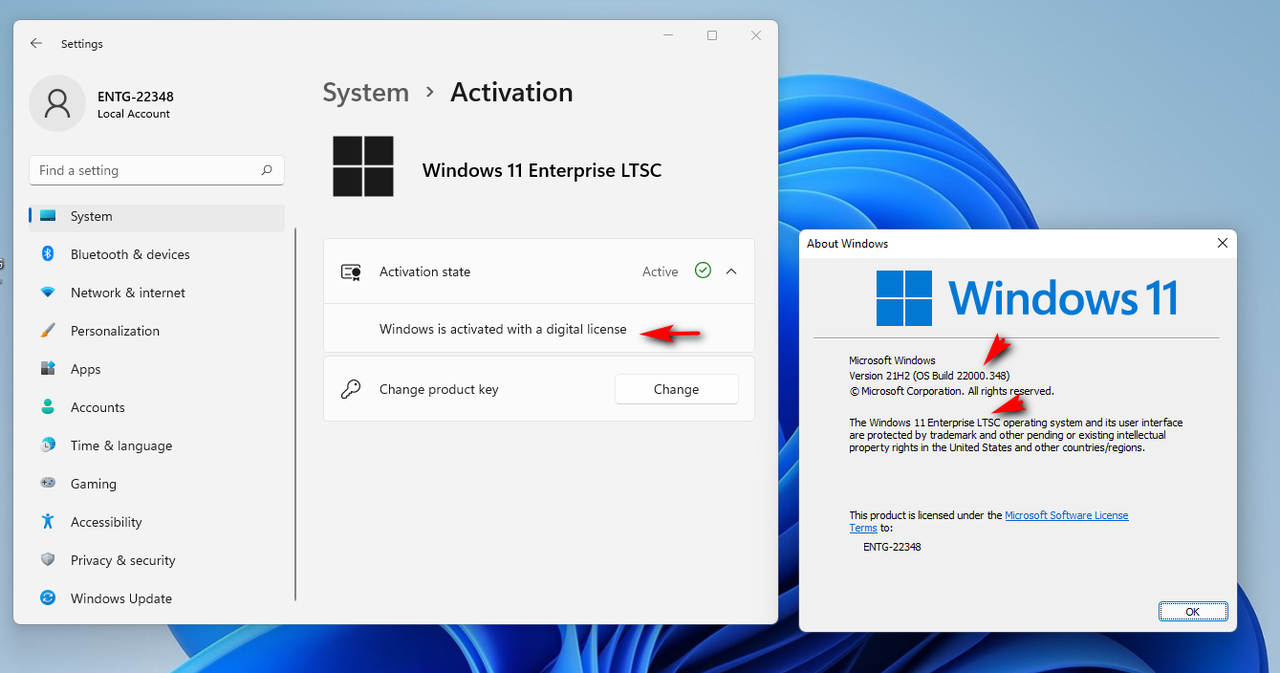This screenshot has width=1280, height=673.
Task: Go to Accessibility settings
Action: tap(158, 521)
